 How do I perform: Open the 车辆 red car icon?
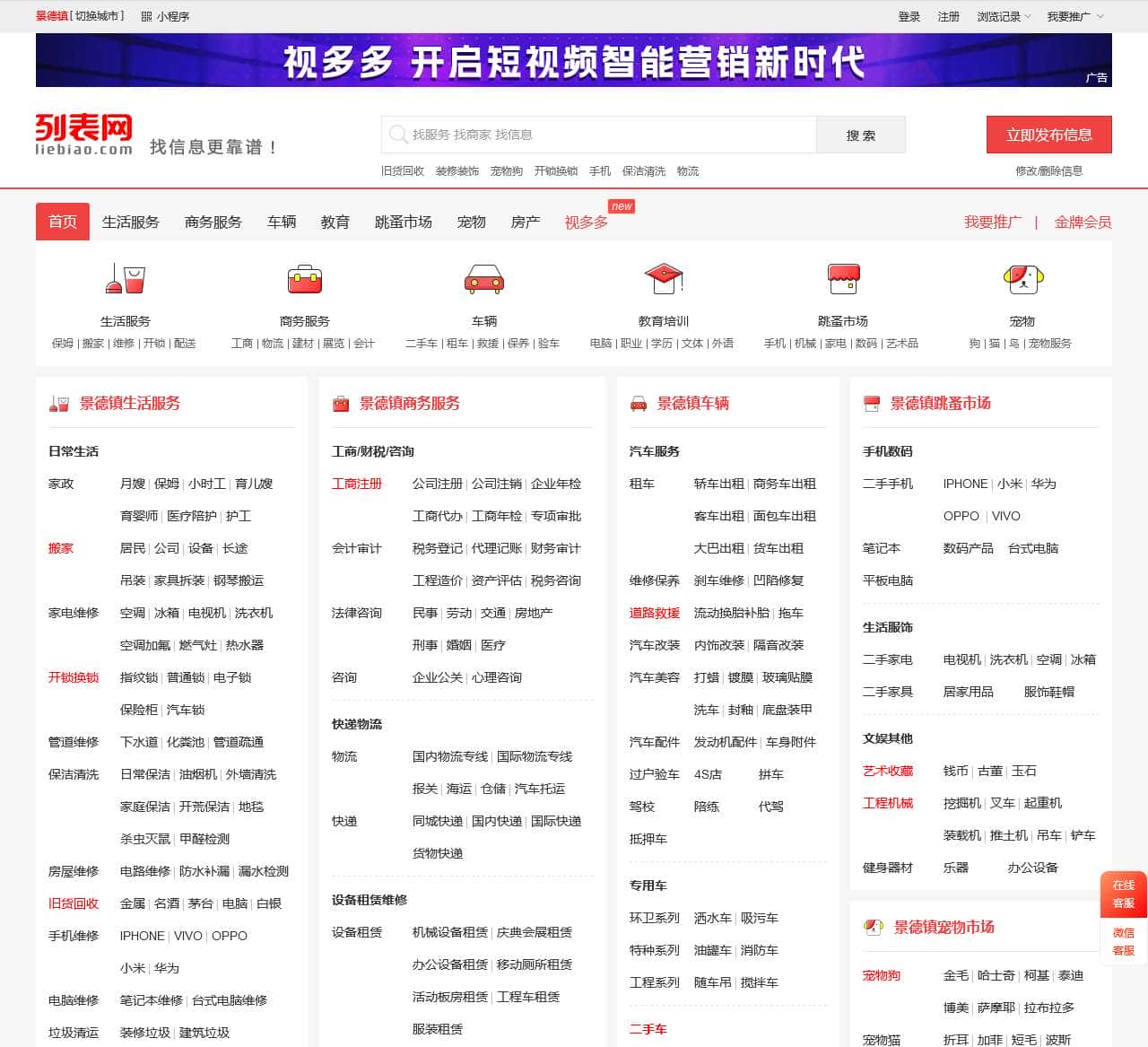click(484, 281)
